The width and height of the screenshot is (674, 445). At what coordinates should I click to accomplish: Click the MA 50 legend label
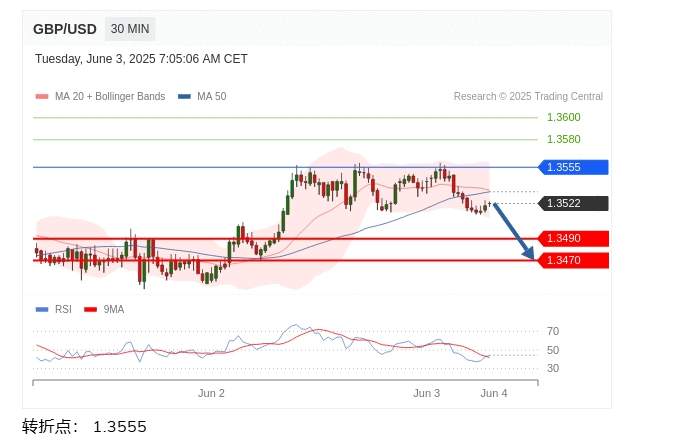click(x=211, y=96)
